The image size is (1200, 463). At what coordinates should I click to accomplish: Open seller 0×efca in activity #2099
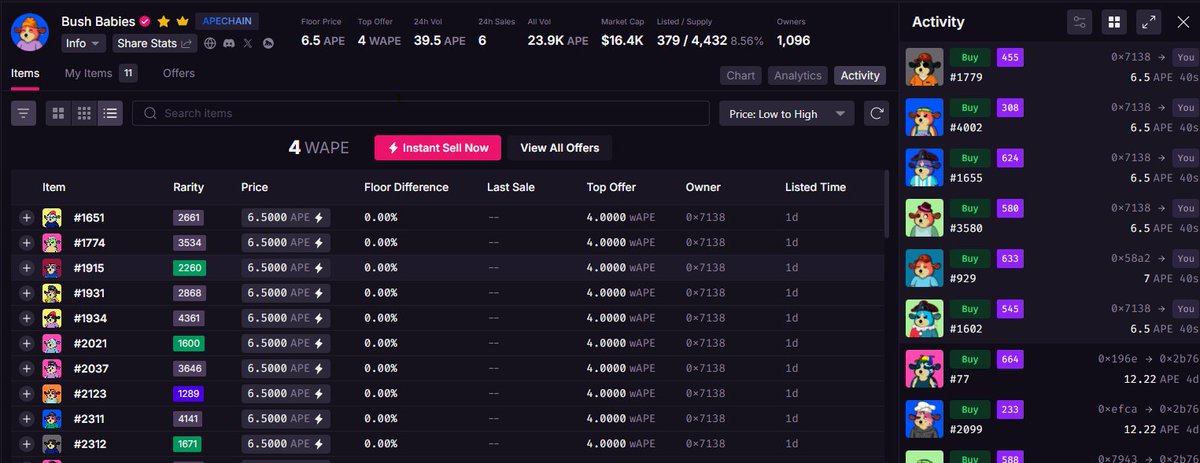point(1117,409)
